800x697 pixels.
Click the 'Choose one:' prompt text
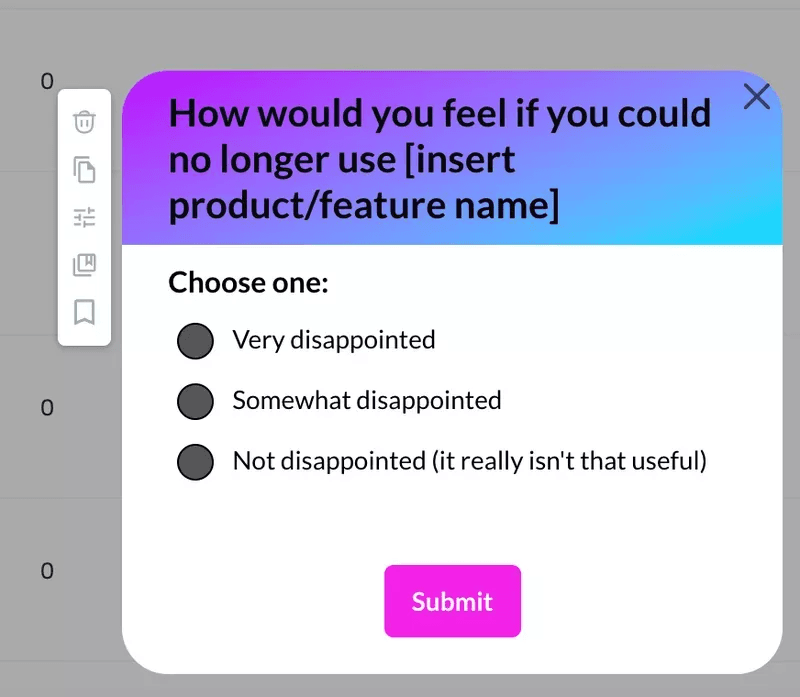coord(248,283)
